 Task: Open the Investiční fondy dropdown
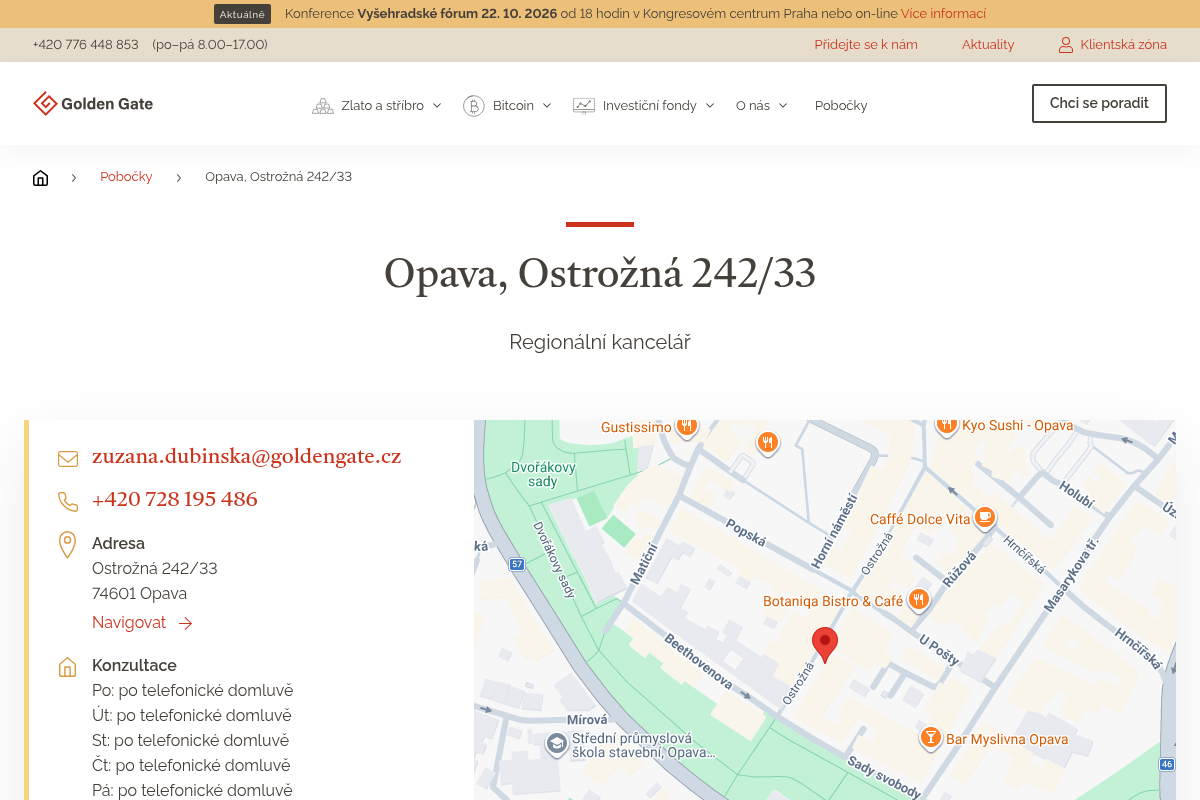(643, 105)
